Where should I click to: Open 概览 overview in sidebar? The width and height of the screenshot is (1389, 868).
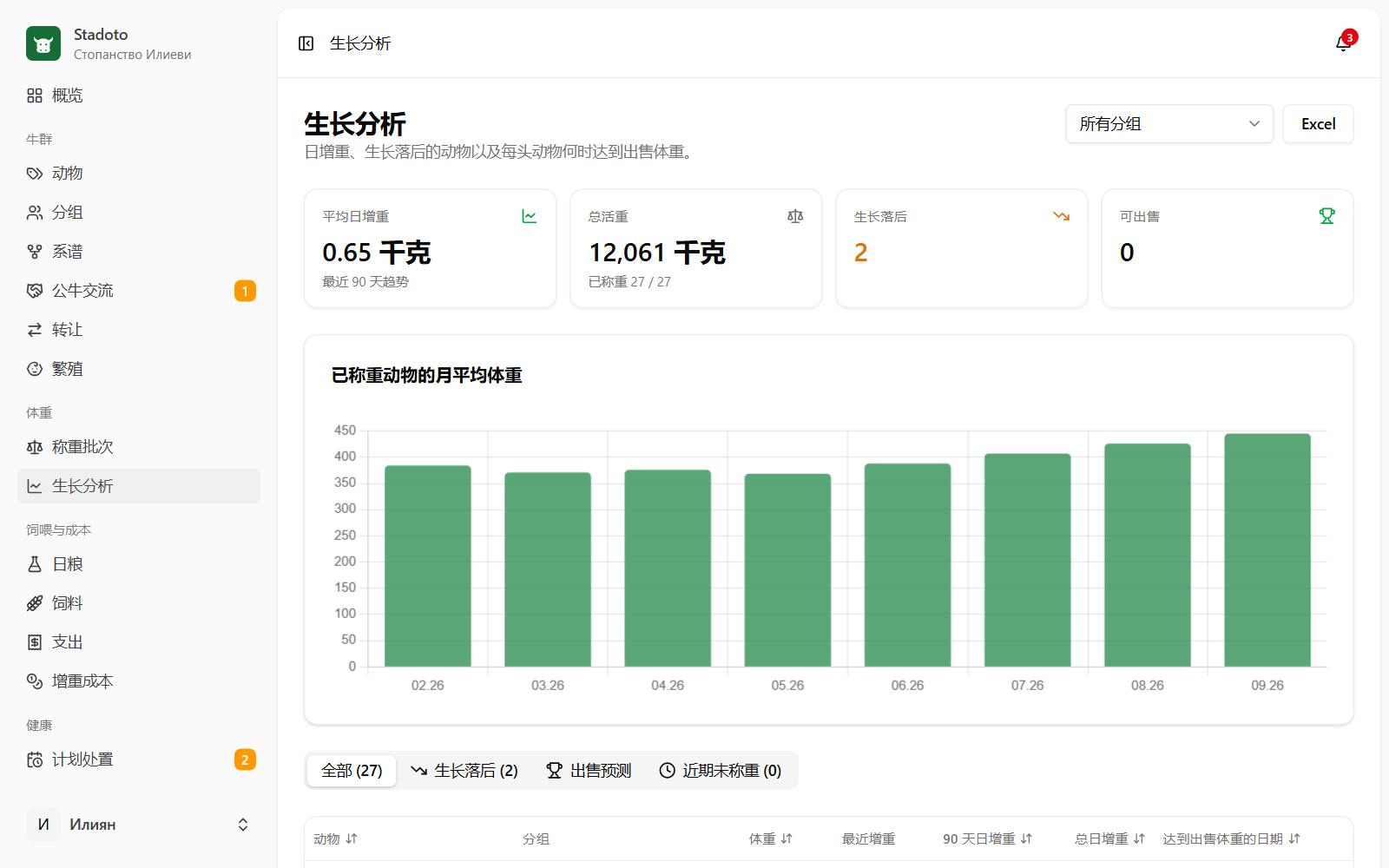139,95
